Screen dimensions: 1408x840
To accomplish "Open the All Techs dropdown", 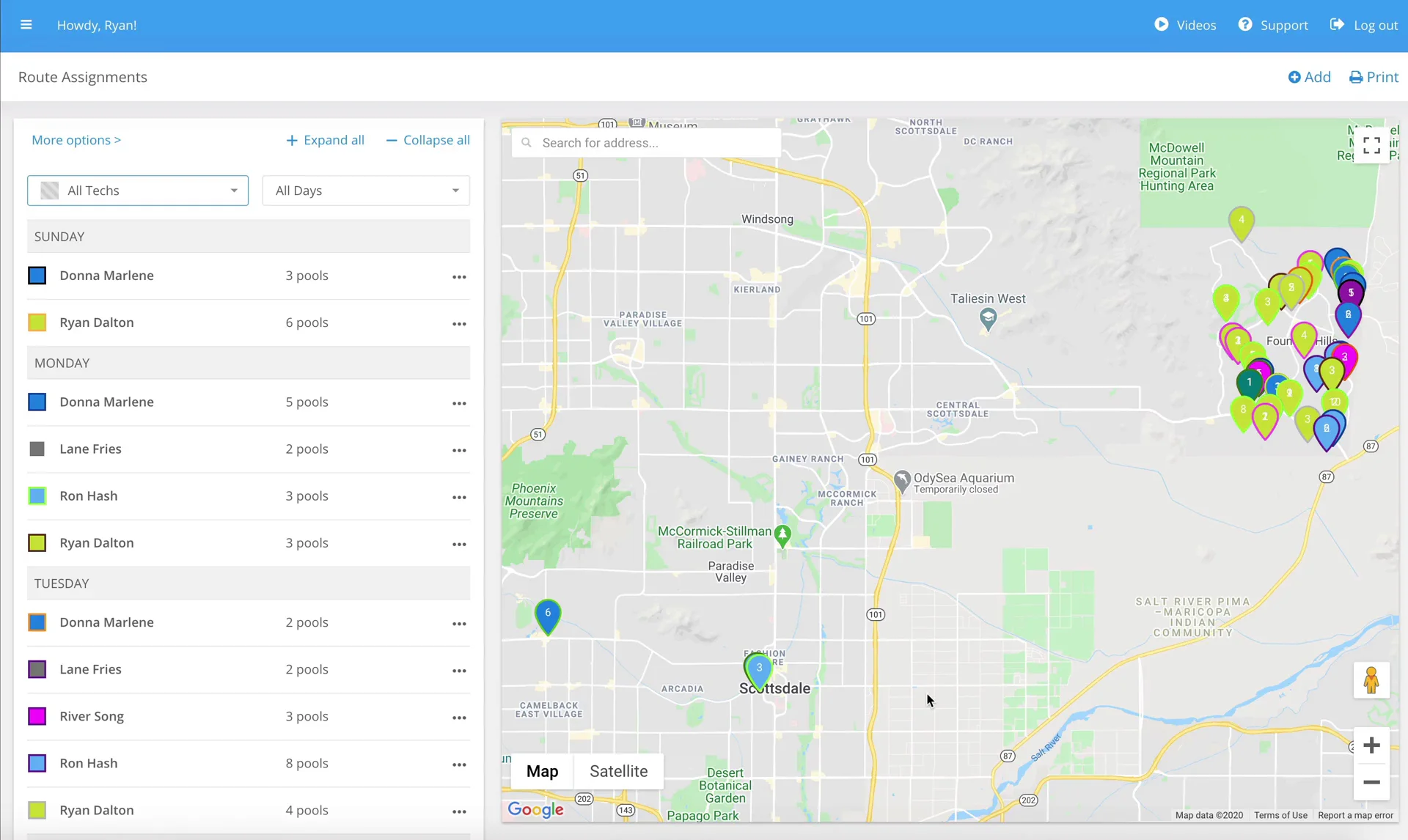I will pyautogui.click(x=138, y=191).
